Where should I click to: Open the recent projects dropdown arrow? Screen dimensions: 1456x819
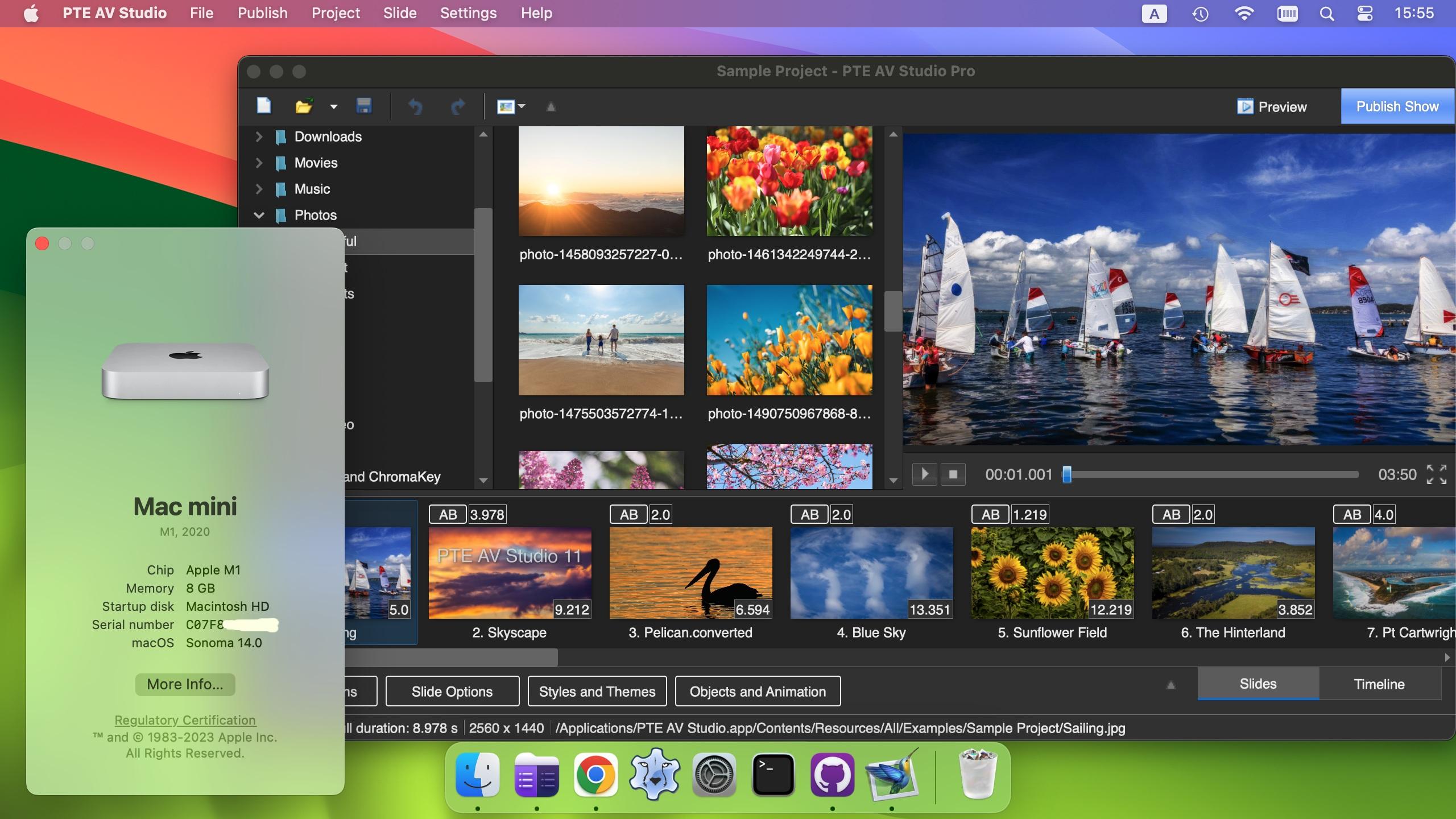(x=334, y=106)
